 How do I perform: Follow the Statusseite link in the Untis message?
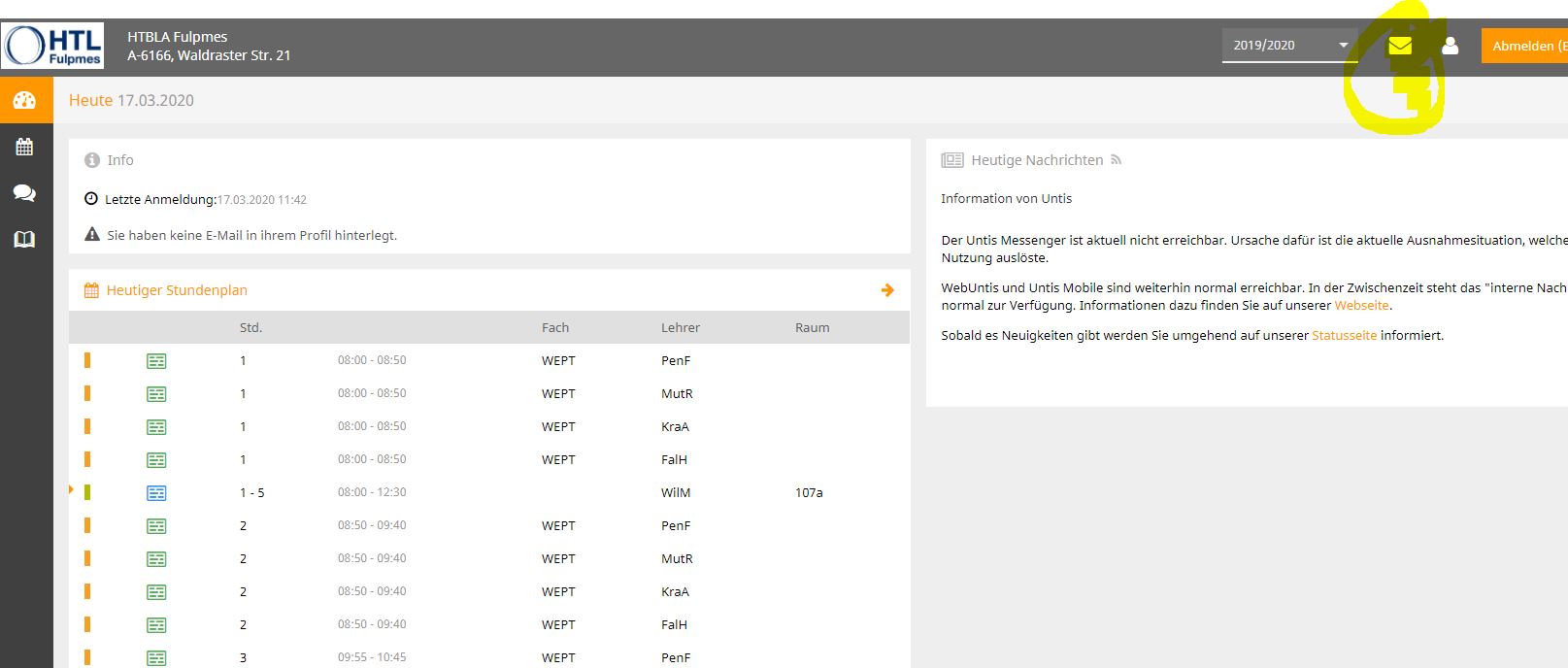click(x=1344, y=335)
